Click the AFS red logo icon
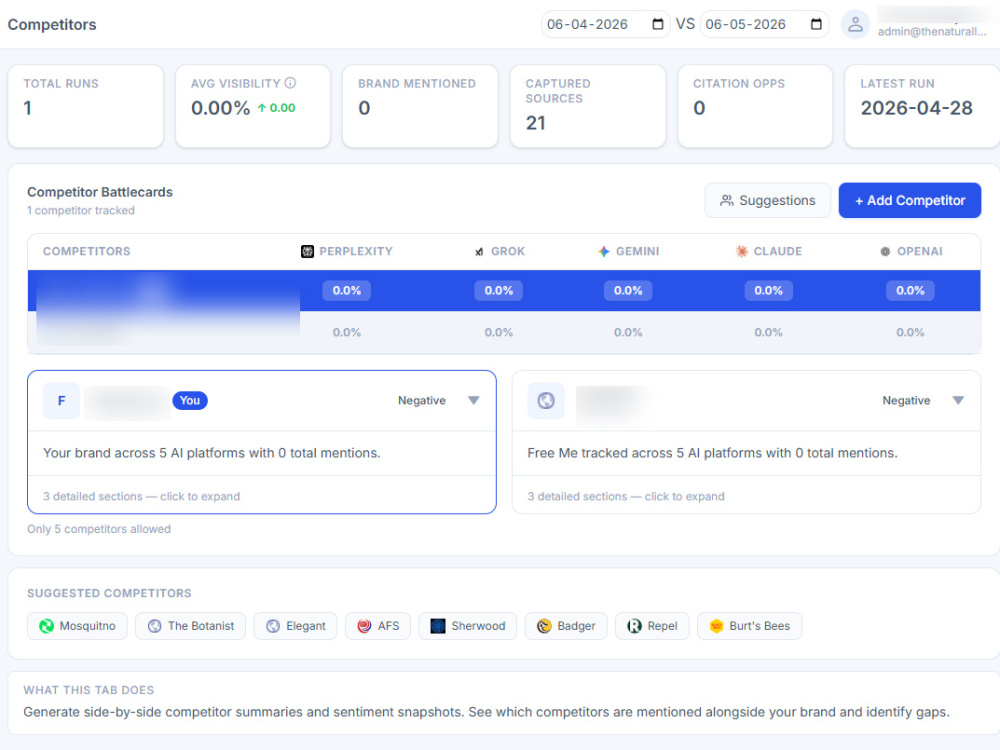Screen dimensions: 1000x750 pyautogui.click(x=364, y=626)
